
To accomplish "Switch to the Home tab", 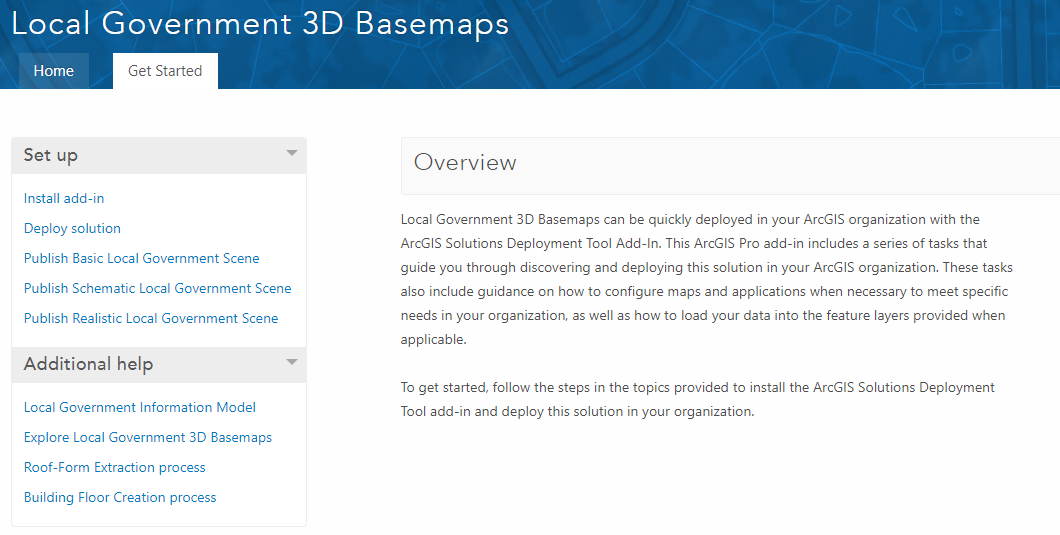I will click(53, 70).
